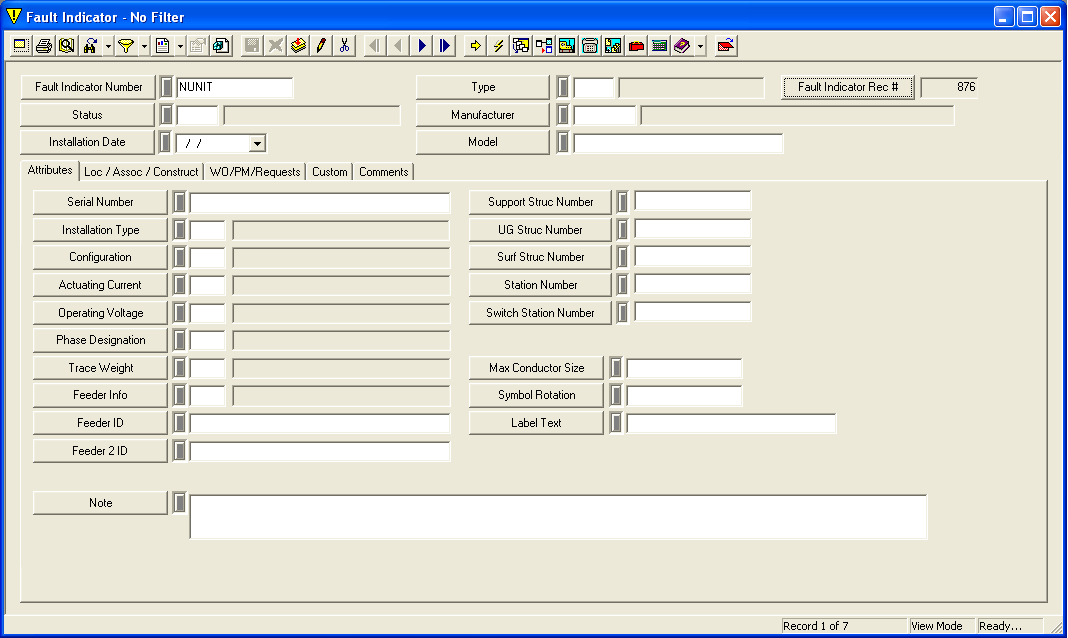1068x638 pixels.
Task: Switch to the Custom tab
Action: (x=330, y=172)
